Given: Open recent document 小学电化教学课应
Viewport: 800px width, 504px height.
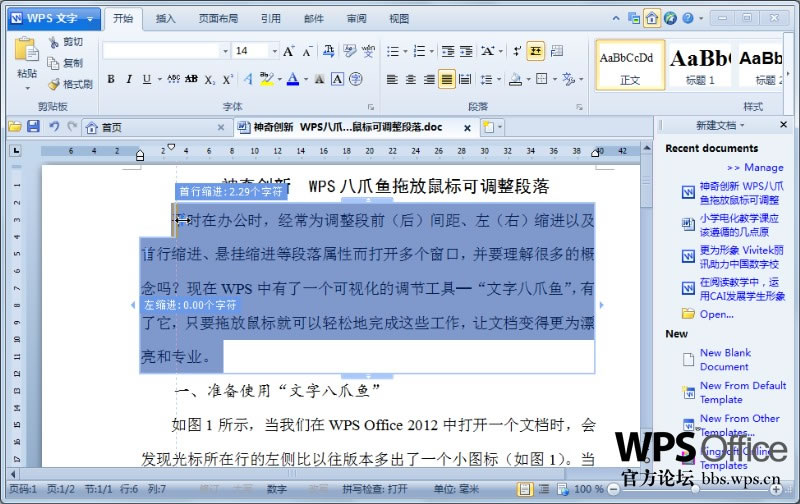Looking at the screenshot, I should (x=739, y=225).
